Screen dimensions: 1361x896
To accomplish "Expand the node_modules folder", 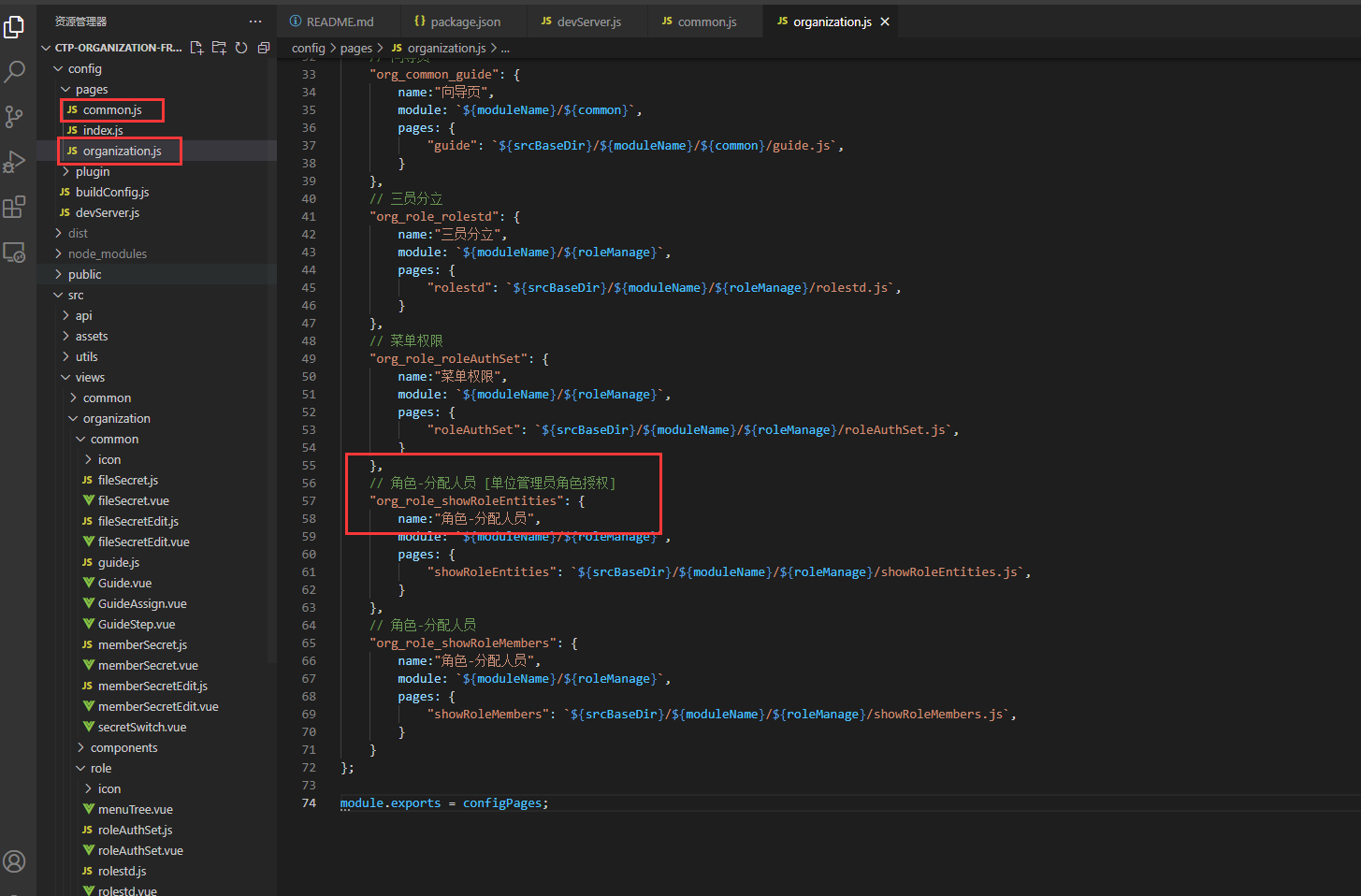I will (107, 254).
